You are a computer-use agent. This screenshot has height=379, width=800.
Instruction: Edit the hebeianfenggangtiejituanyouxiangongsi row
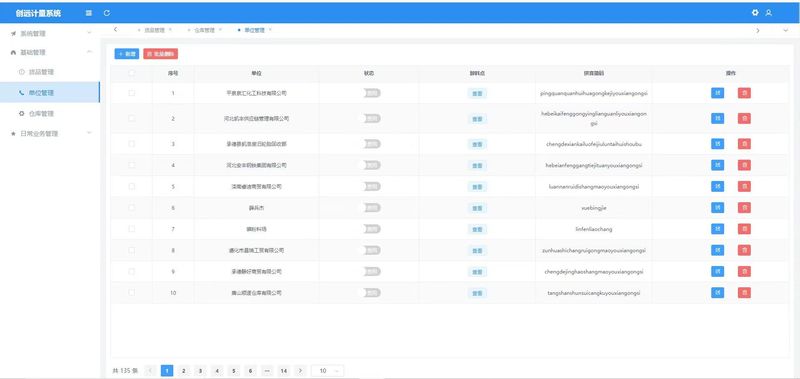coord(717,165)
